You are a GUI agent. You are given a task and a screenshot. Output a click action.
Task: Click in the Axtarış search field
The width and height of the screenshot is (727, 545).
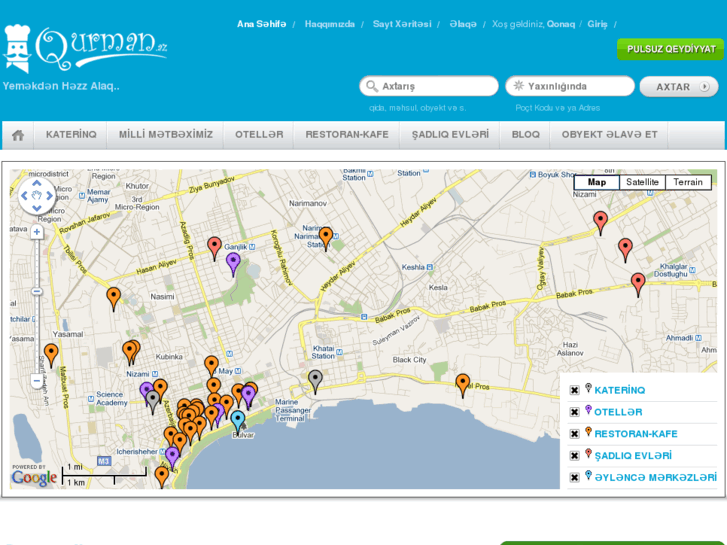429,86
